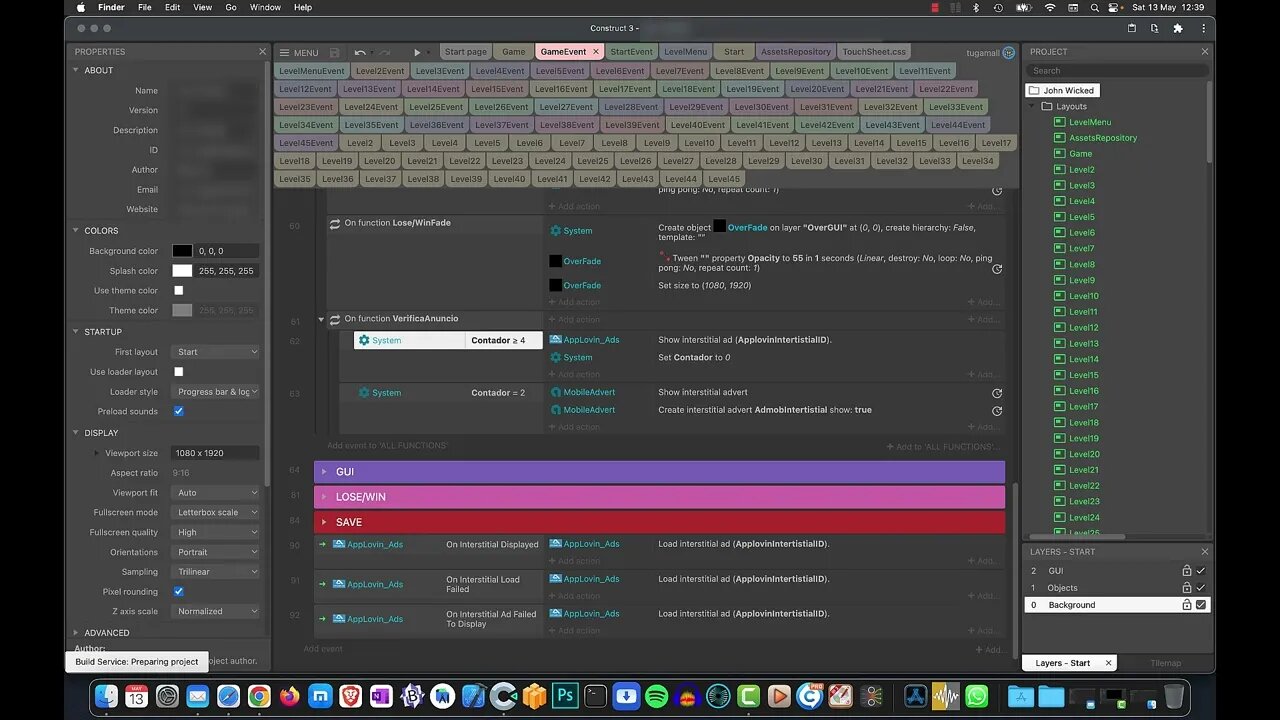
Task: Close the Properties panel
Action: (x=263, y=52)
